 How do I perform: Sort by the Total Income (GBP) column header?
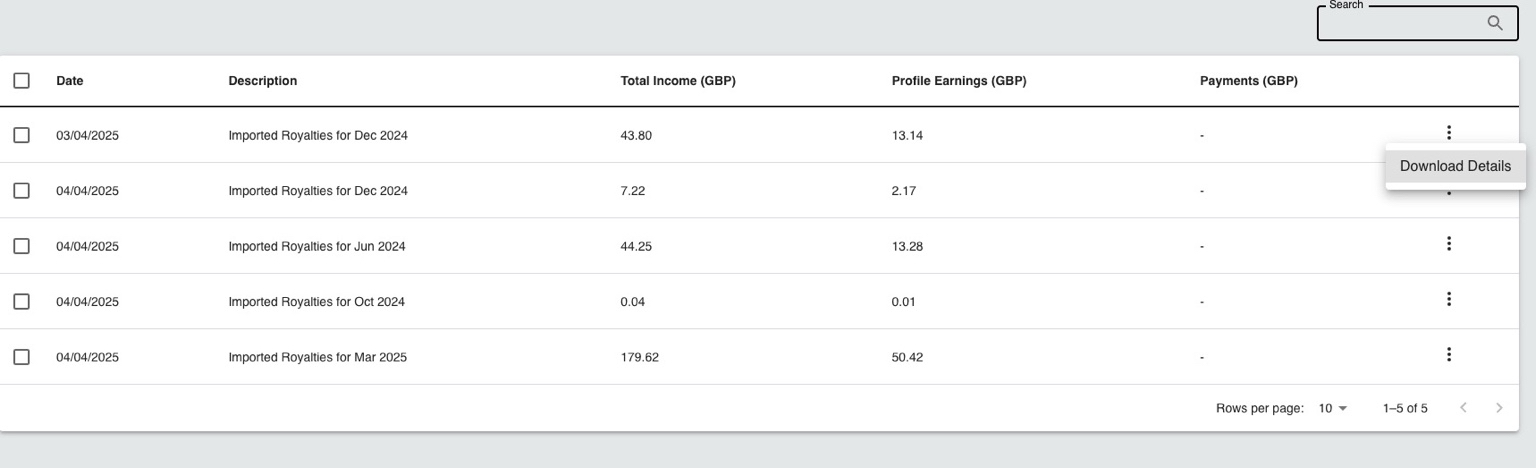(678, 81)
